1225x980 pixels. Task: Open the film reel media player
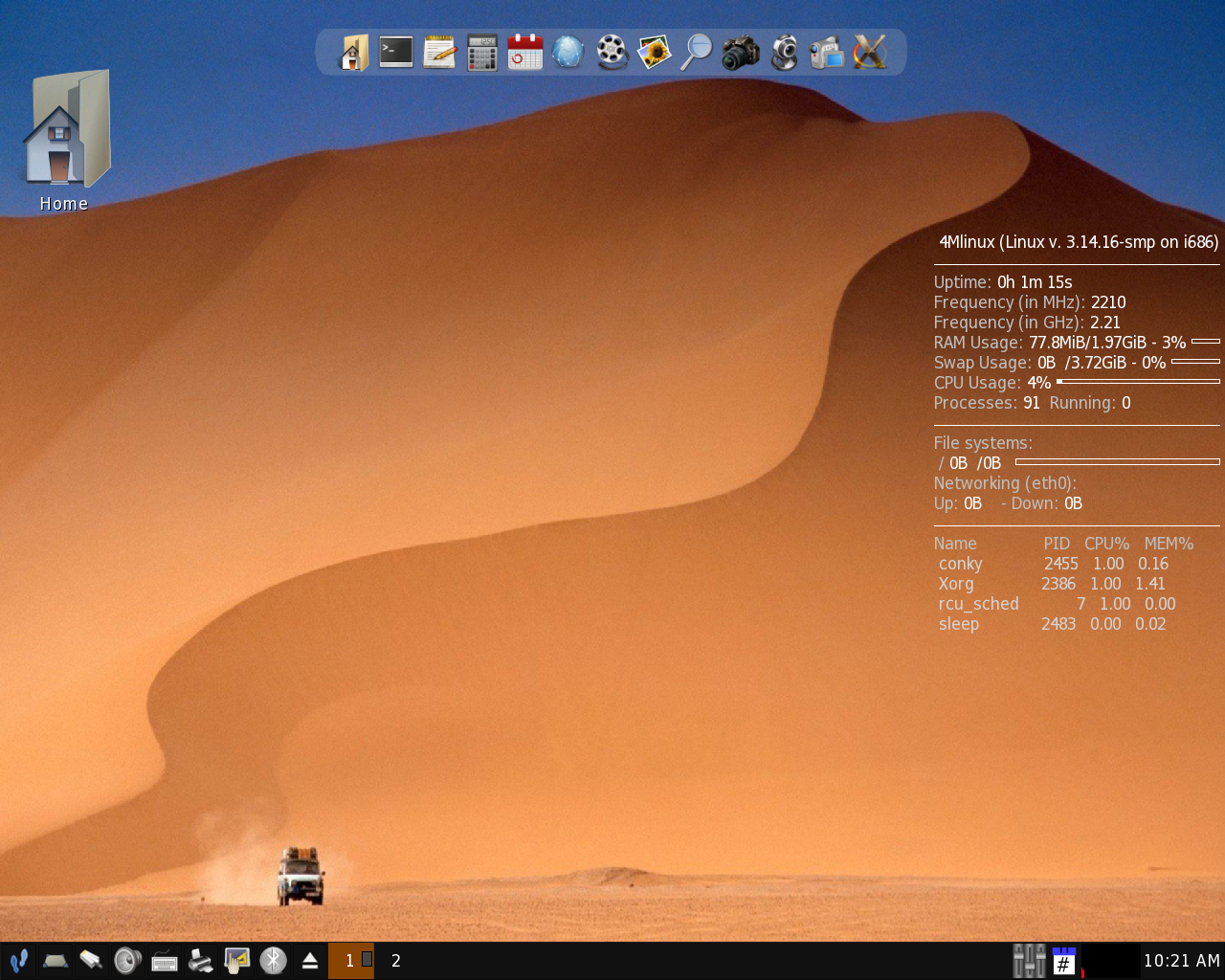tap(612, 52)
